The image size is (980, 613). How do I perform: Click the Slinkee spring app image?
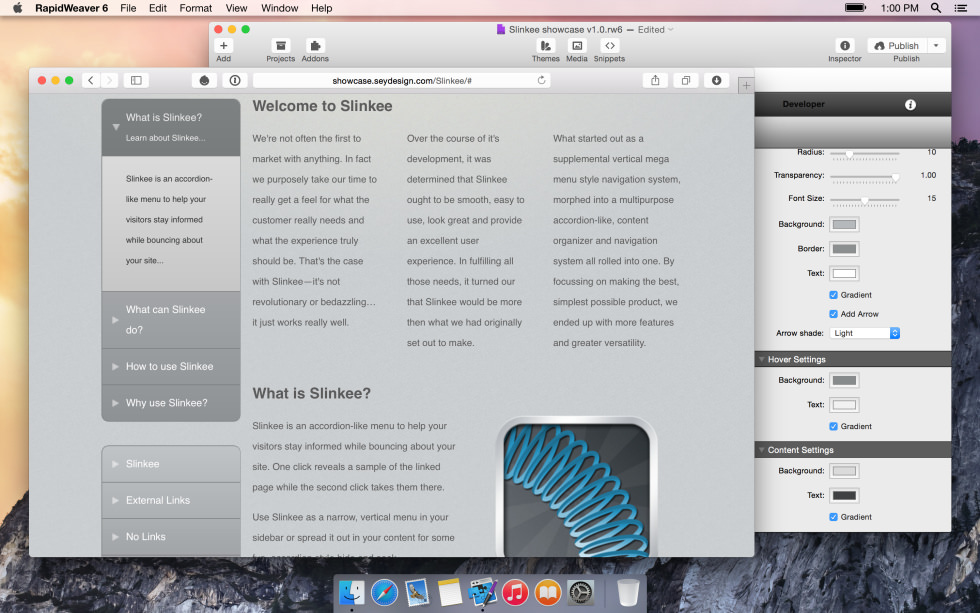pos(577,487)
